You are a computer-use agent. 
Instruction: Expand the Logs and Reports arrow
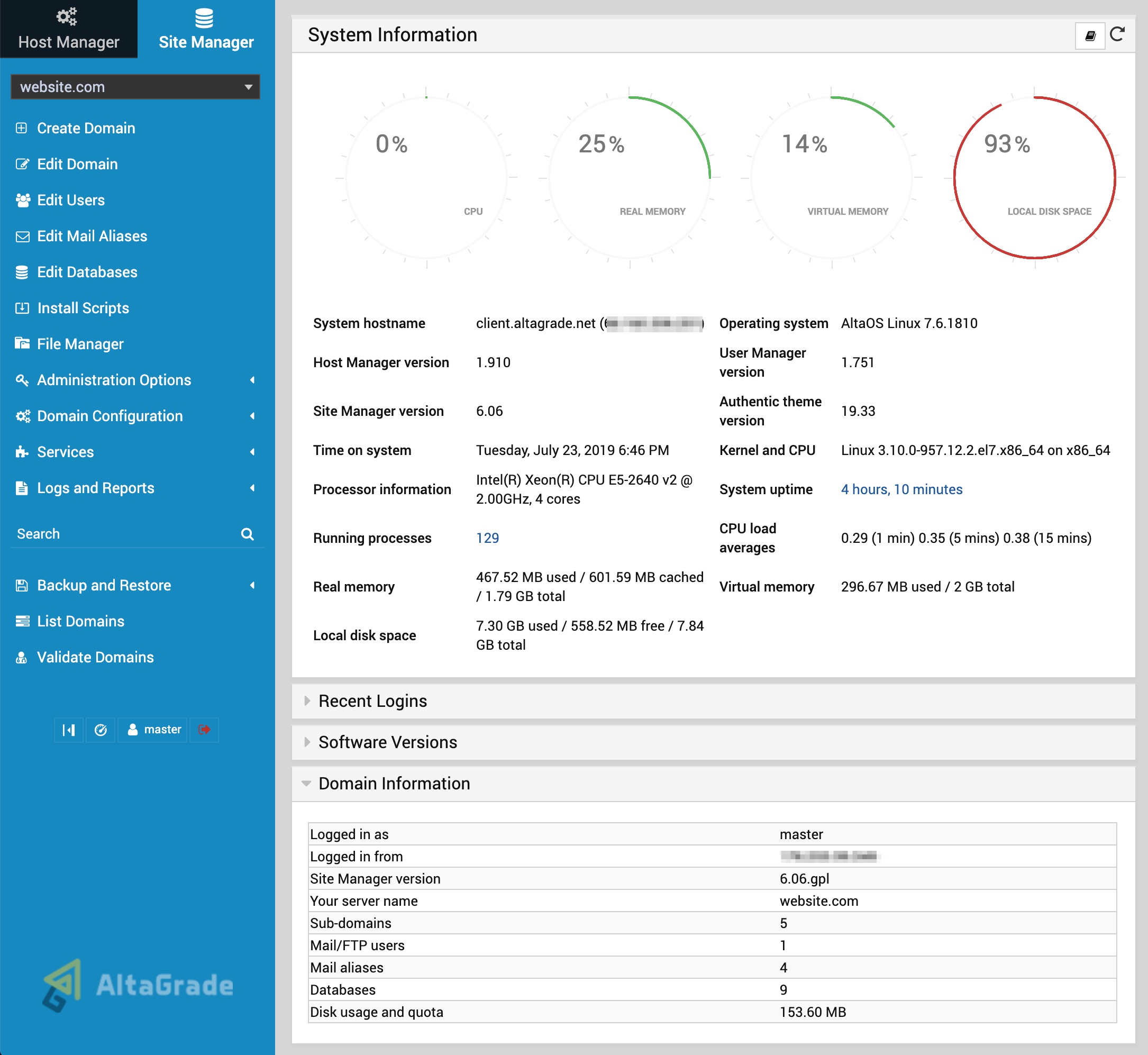(x=252, y=488)
